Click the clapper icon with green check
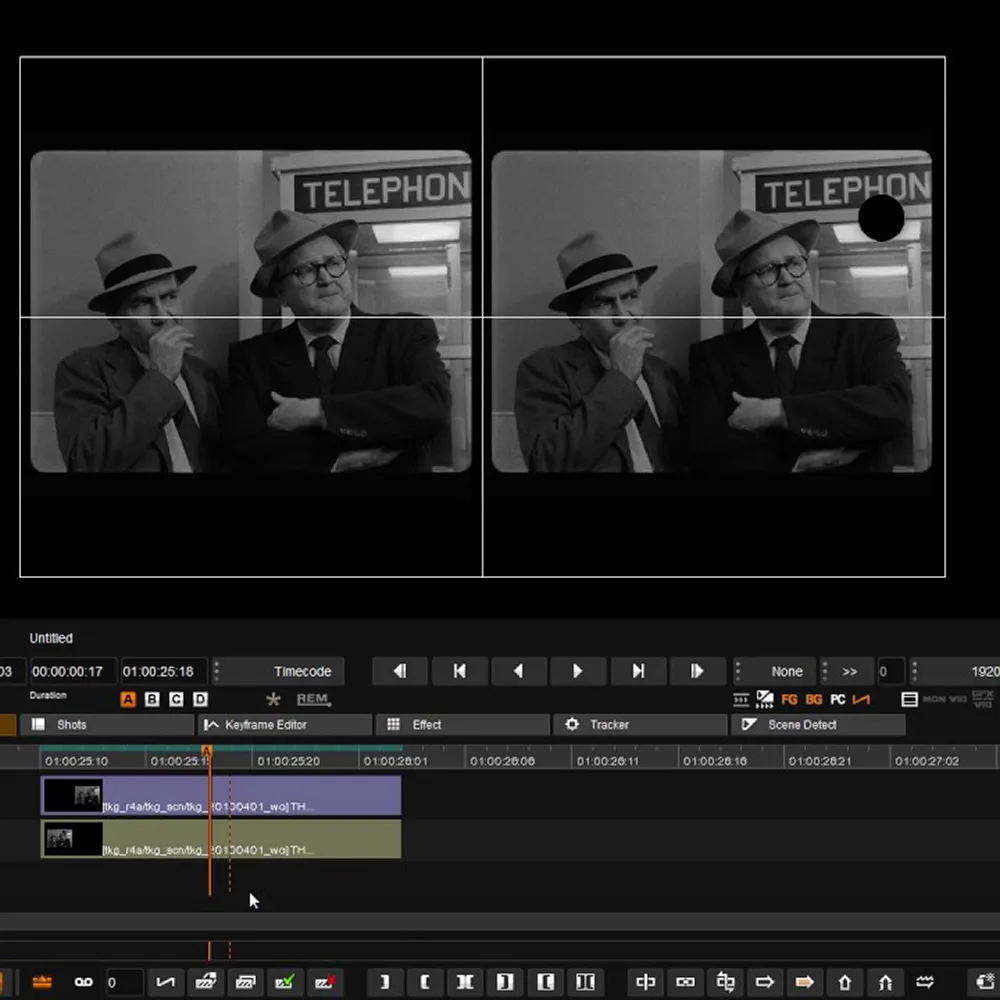This screenshot has height=1000, width=1000. (284, 982)
